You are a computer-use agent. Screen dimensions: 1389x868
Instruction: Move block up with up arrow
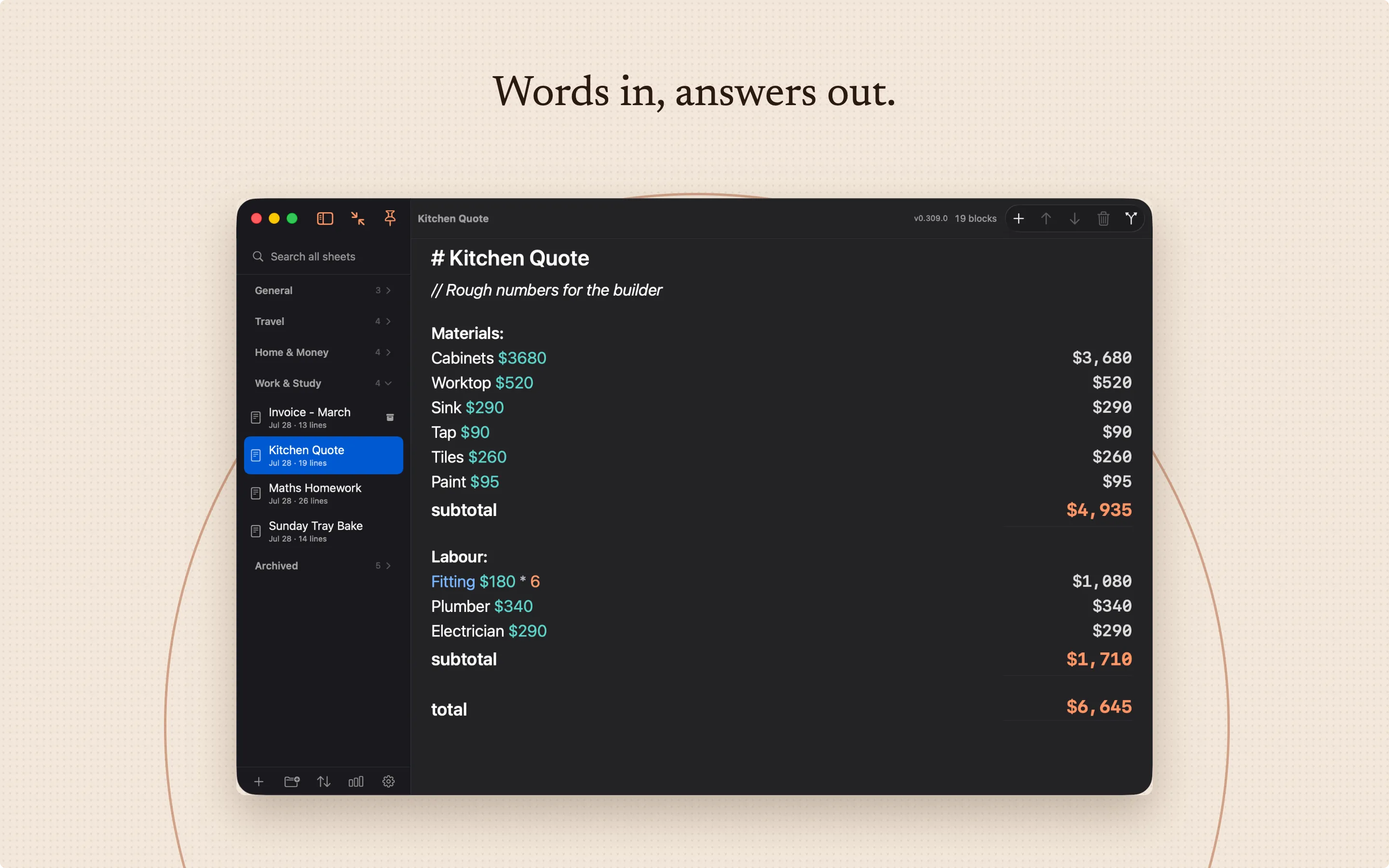click(x=1046, y=218)
